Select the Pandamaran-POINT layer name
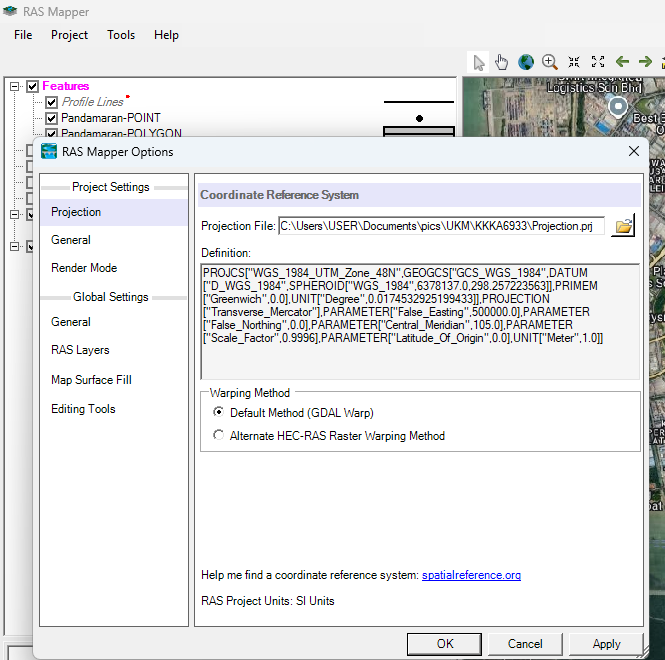This screenshot has height=660, width=665. (111, 117)
